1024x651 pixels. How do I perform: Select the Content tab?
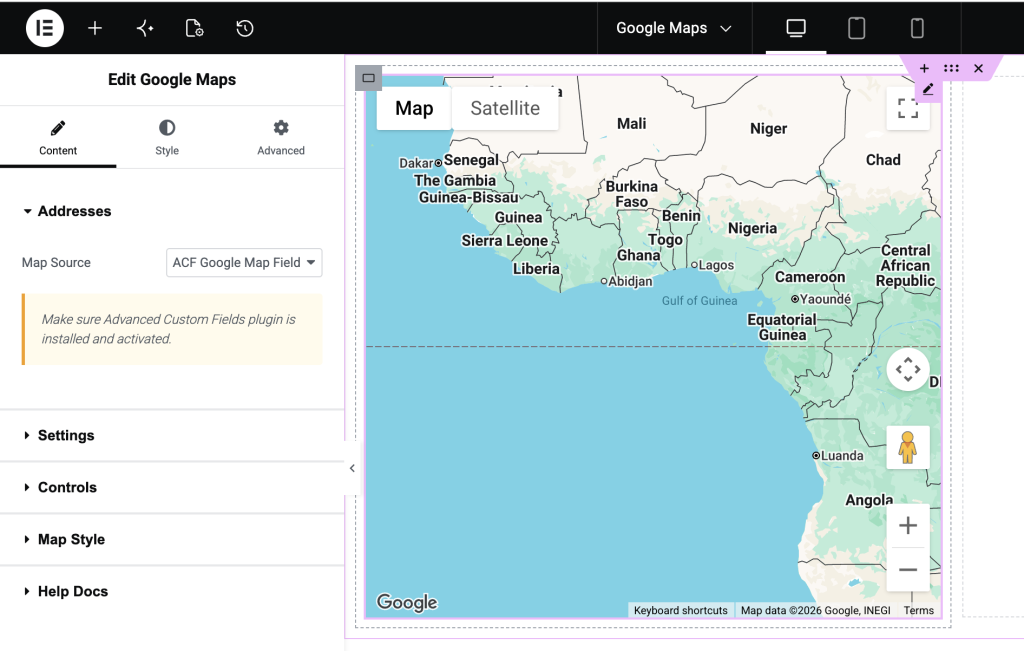[58, 138]
